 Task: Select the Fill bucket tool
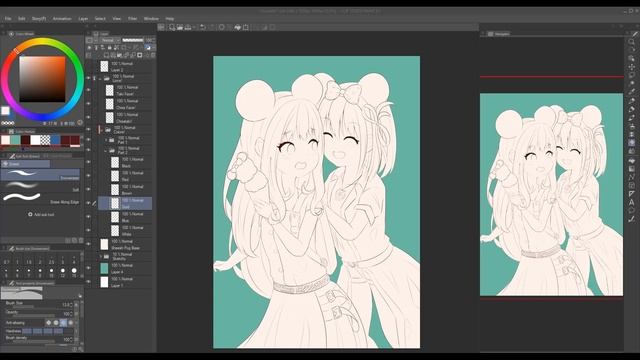click(631, 160)
